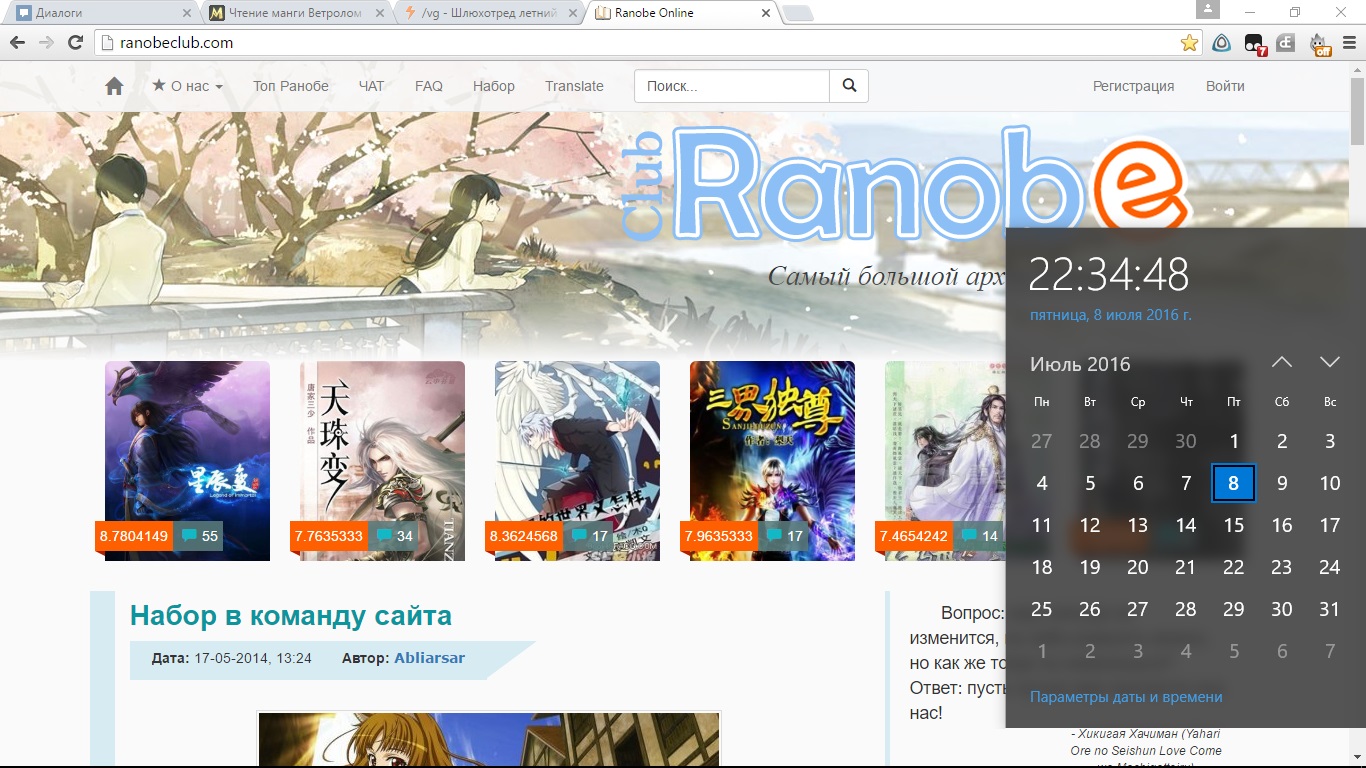Open the extension marked off
The image size is (1366, 768).
tap(1320, 43)
